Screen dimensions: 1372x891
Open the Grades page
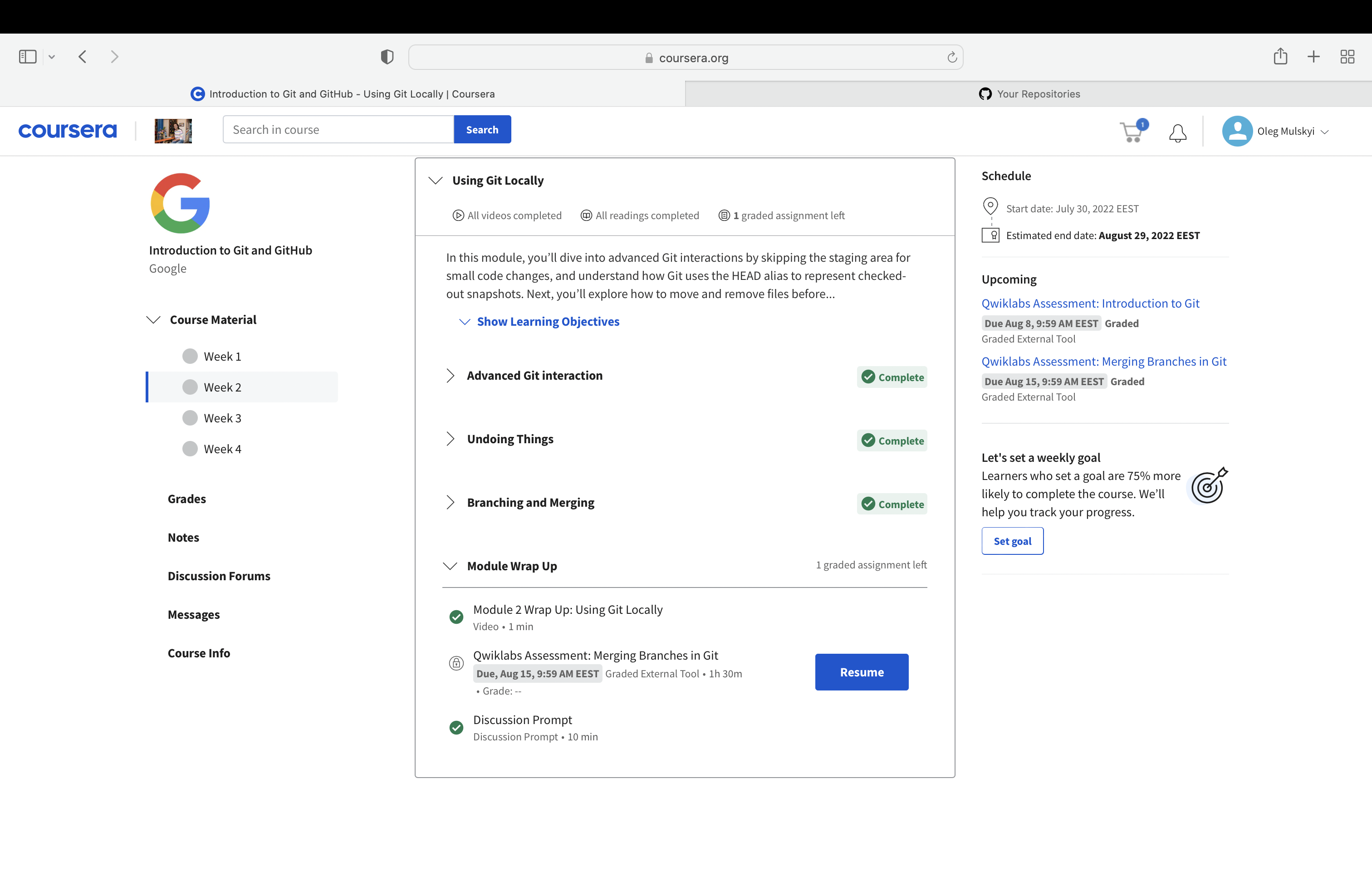point(187,499)
